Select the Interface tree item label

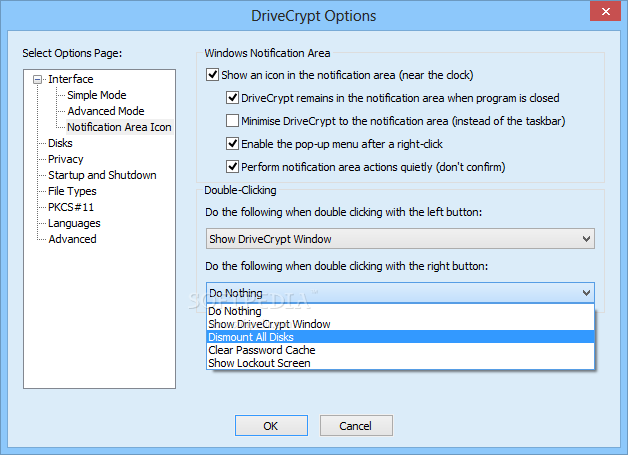(70, 79)
